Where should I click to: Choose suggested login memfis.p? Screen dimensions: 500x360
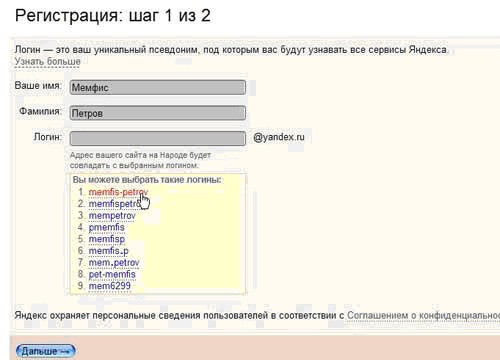(x=108, y=251)
